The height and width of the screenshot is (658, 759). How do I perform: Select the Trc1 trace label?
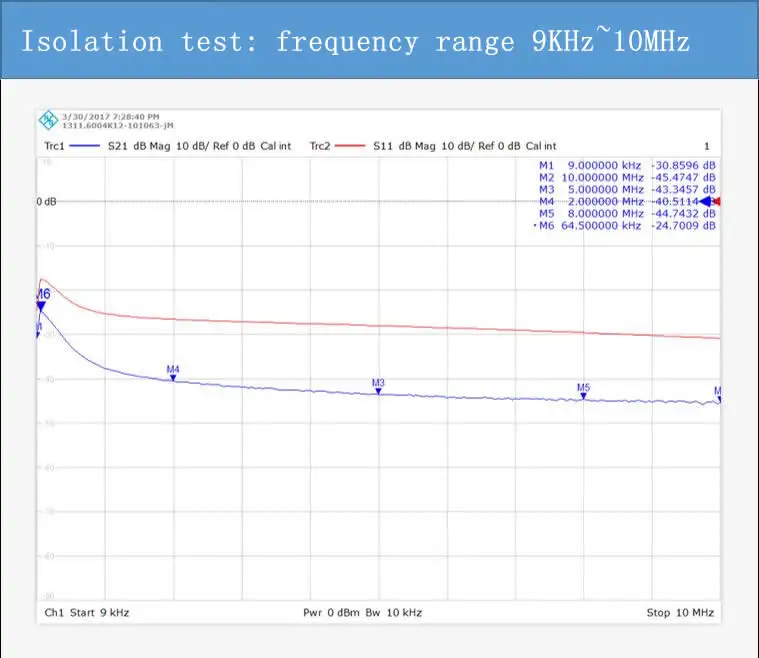tap(54, 146)
